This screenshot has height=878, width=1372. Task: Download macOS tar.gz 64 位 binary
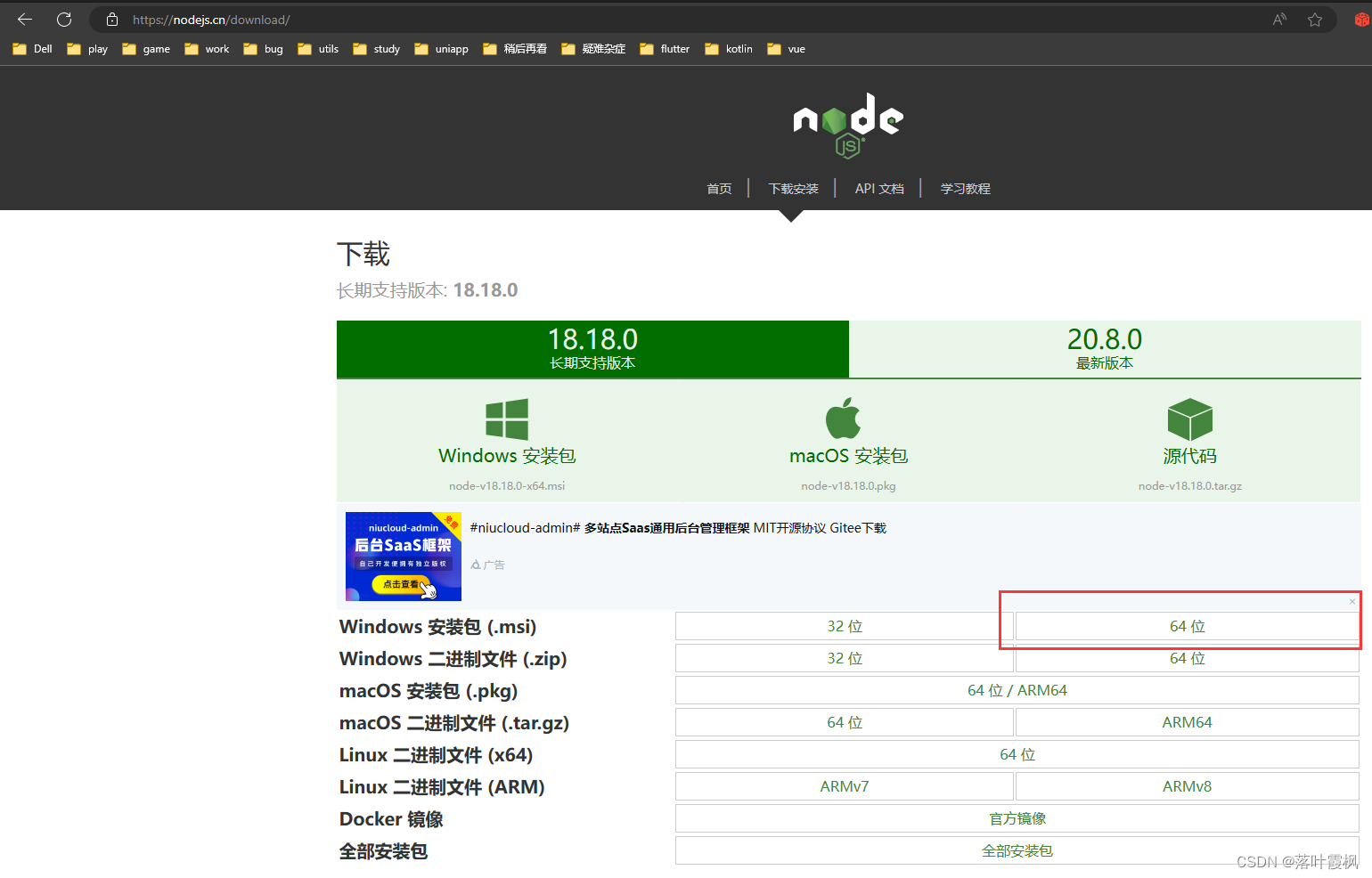(845, 722)
